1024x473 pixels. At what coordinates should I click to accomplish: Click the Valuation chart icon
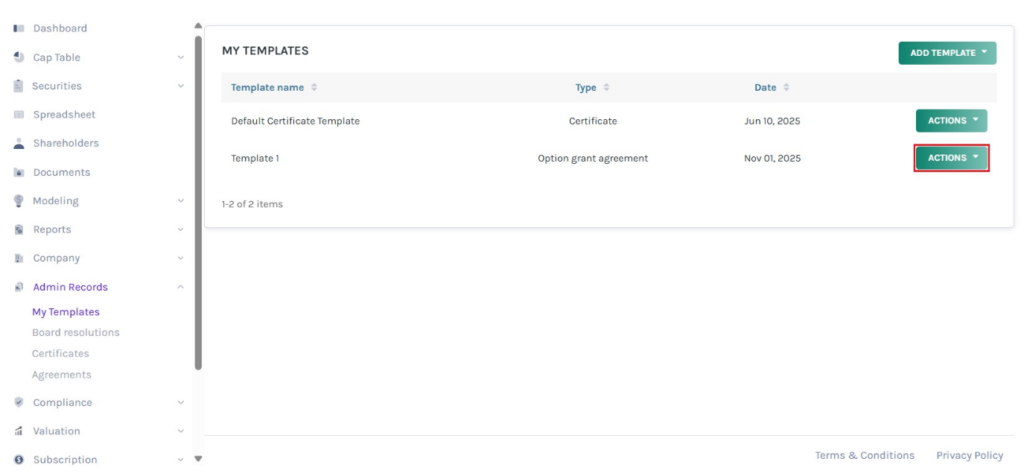coord(19,432)
